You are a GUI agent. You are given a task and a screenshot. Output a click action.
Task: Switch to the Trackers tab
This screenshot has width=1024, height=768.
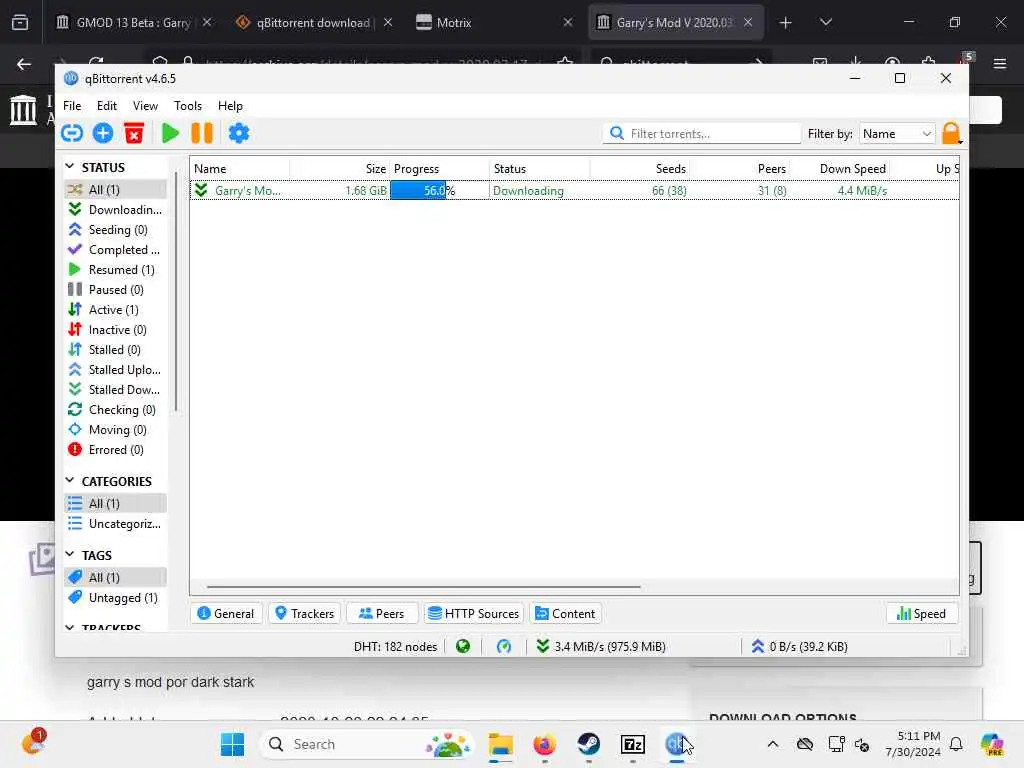[x=305, y=614]
